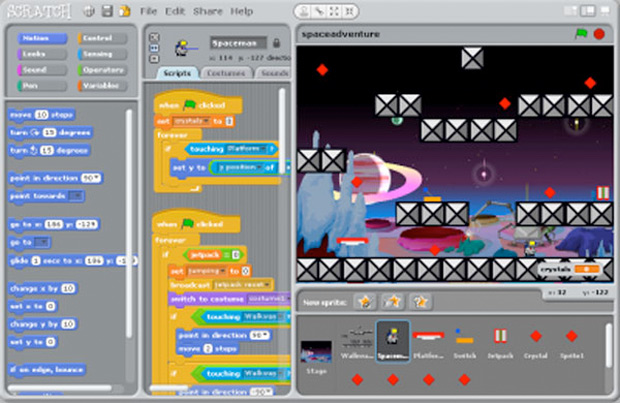The image size is (620, 403).
Task: Show Operators blocks category
Action: point(103,70)
